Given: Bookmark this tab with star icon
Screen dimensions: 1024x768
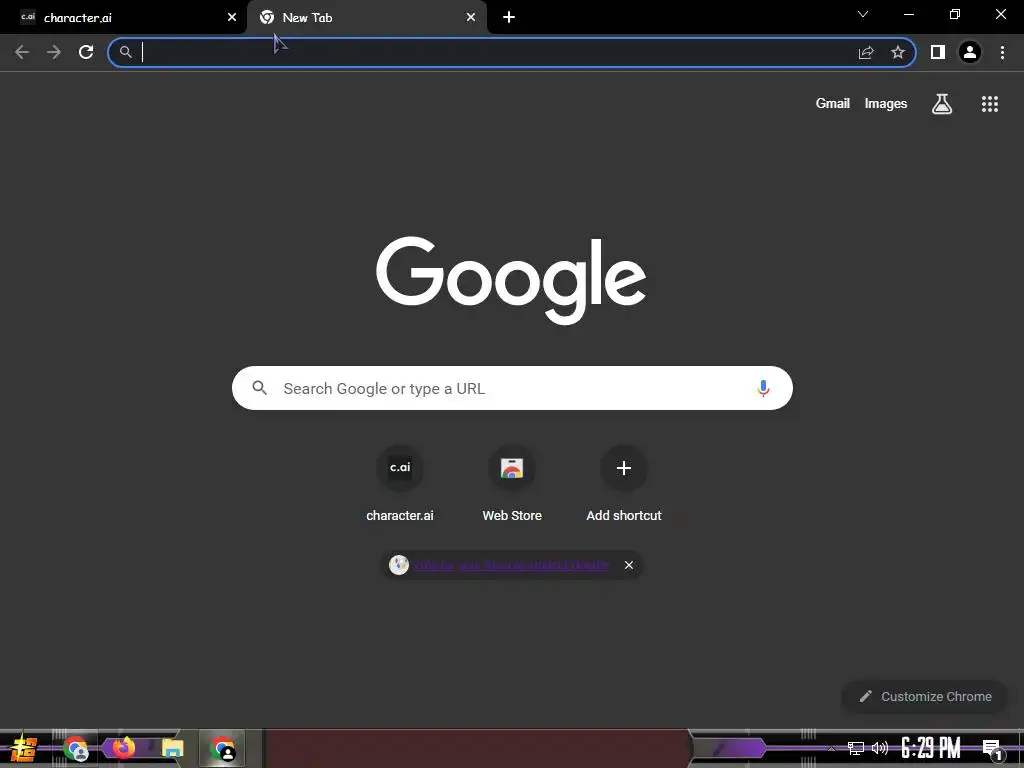Looking at the screenshot, I should coord(898,52).
